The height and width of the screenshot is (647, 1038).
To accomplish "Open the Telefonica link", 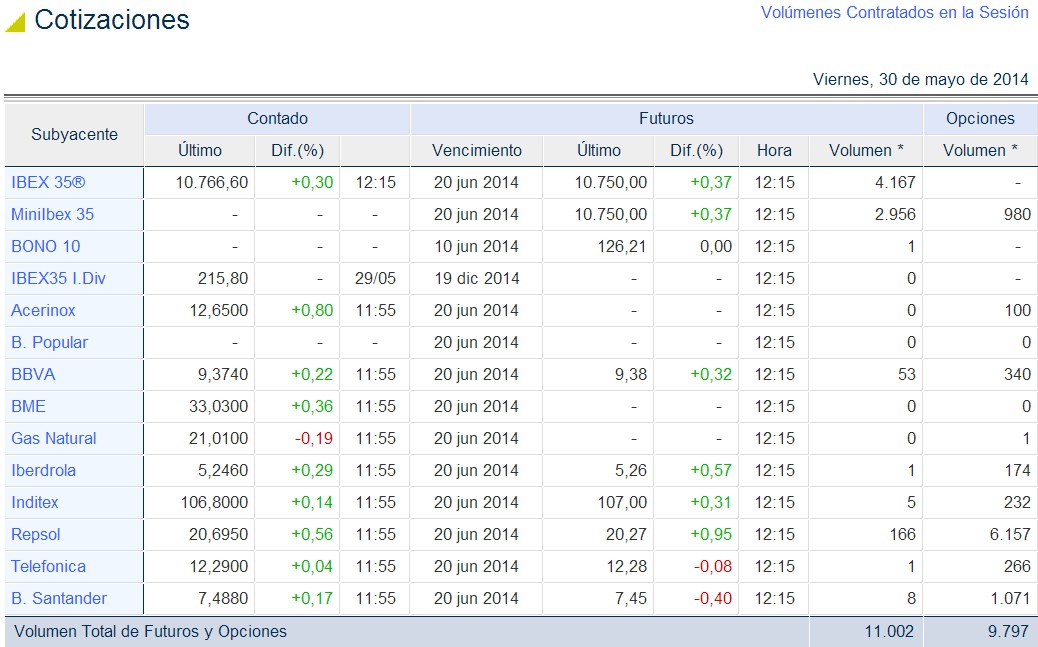I will (48, 566).
